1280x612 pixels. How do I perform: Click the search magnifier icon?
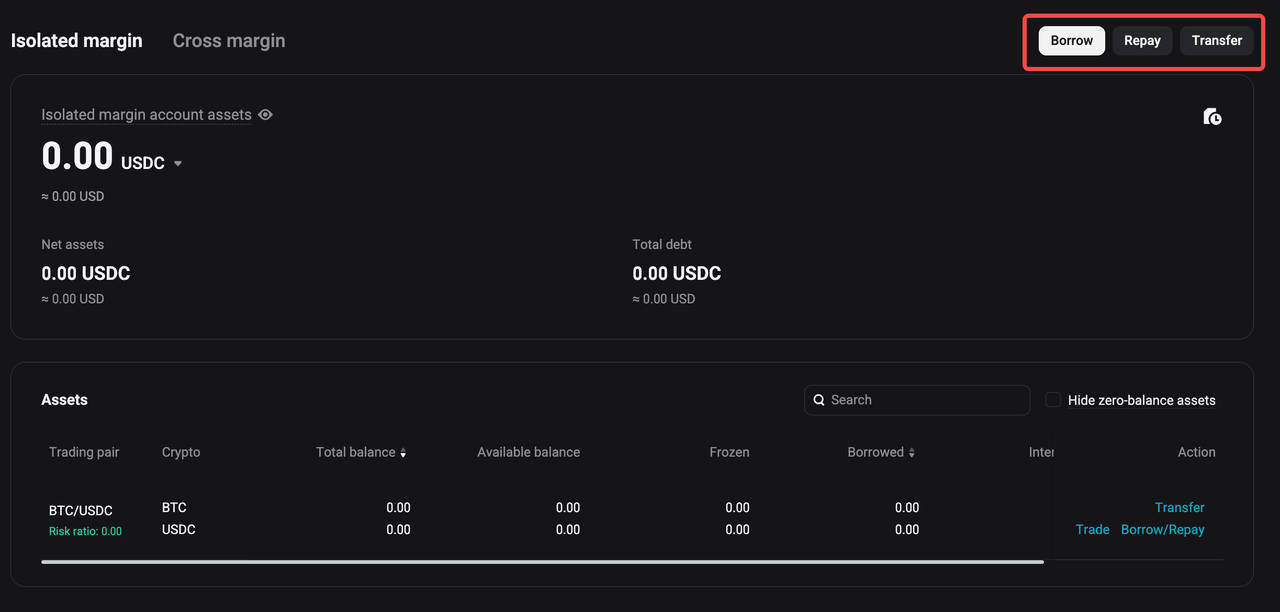tap(819, 400)
